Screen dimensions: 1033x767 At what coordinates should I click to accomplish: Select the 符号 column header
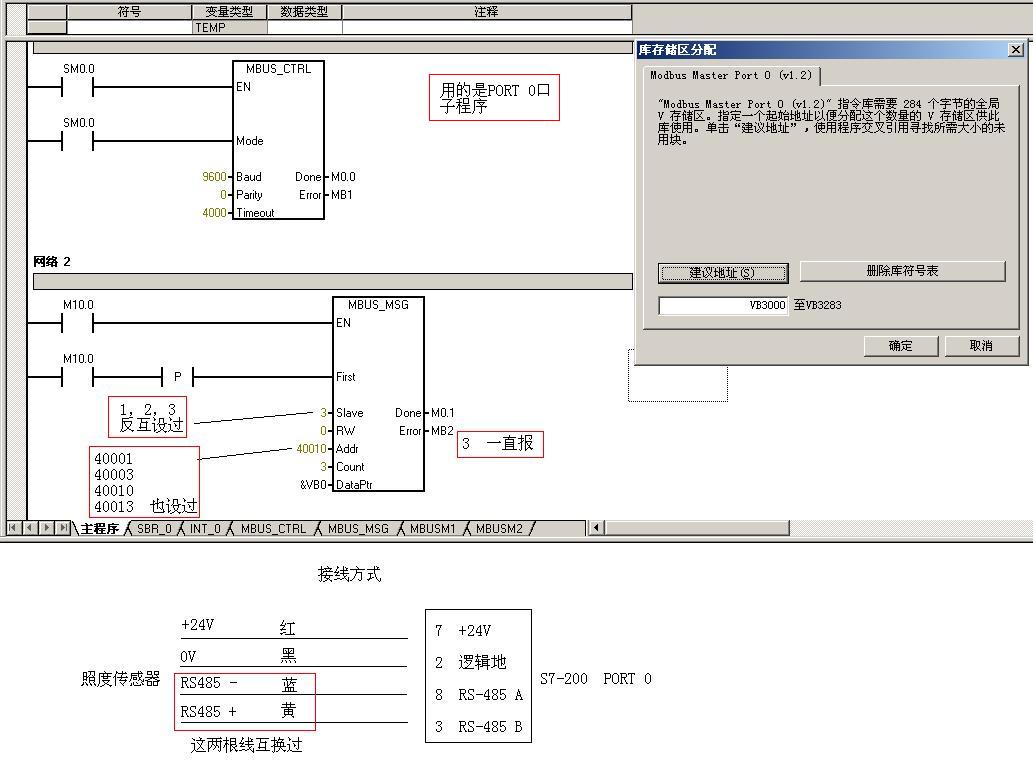pyautogui.click(x=129, y=12)
